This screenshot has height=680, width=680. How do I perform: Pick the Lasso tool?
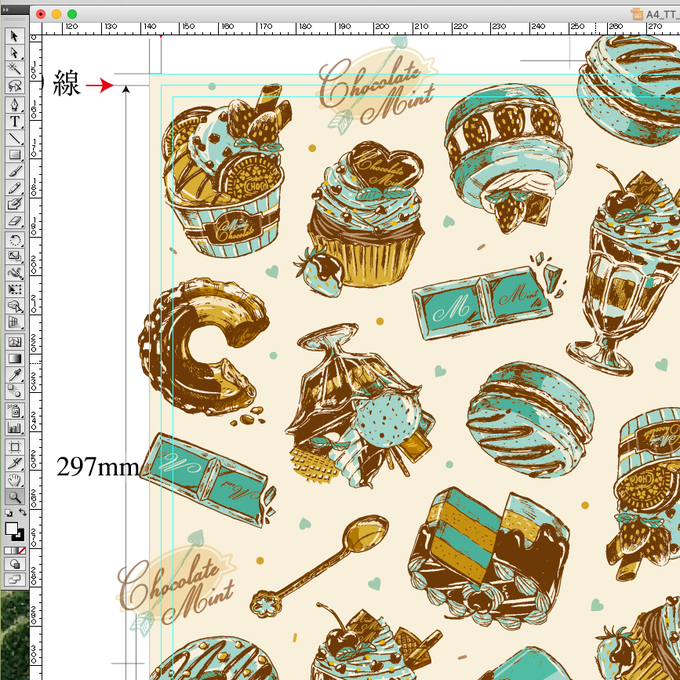[14, 85]
